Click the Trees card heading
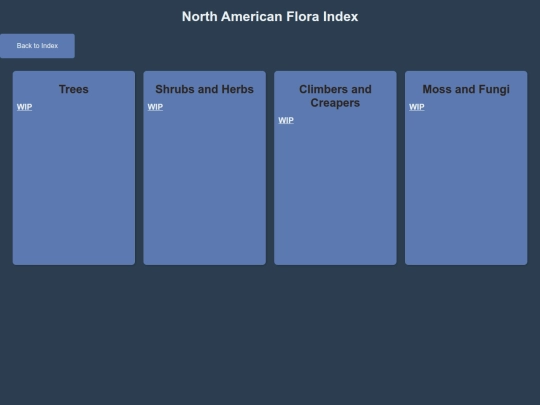The width and height of the screenshot is (540, 405). (74, 89)
